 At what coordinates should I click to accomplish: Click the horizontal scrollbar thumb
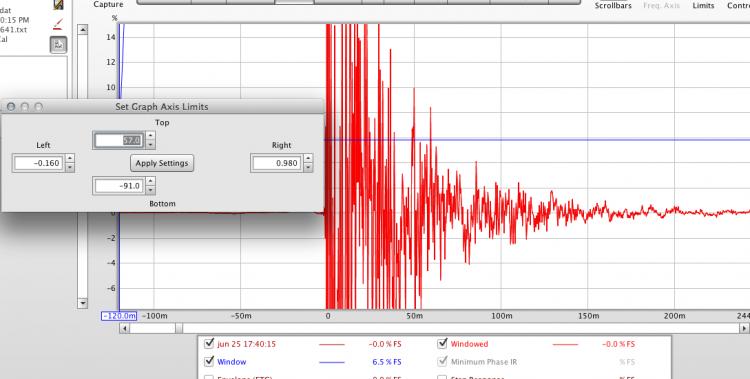click(178, 328)
